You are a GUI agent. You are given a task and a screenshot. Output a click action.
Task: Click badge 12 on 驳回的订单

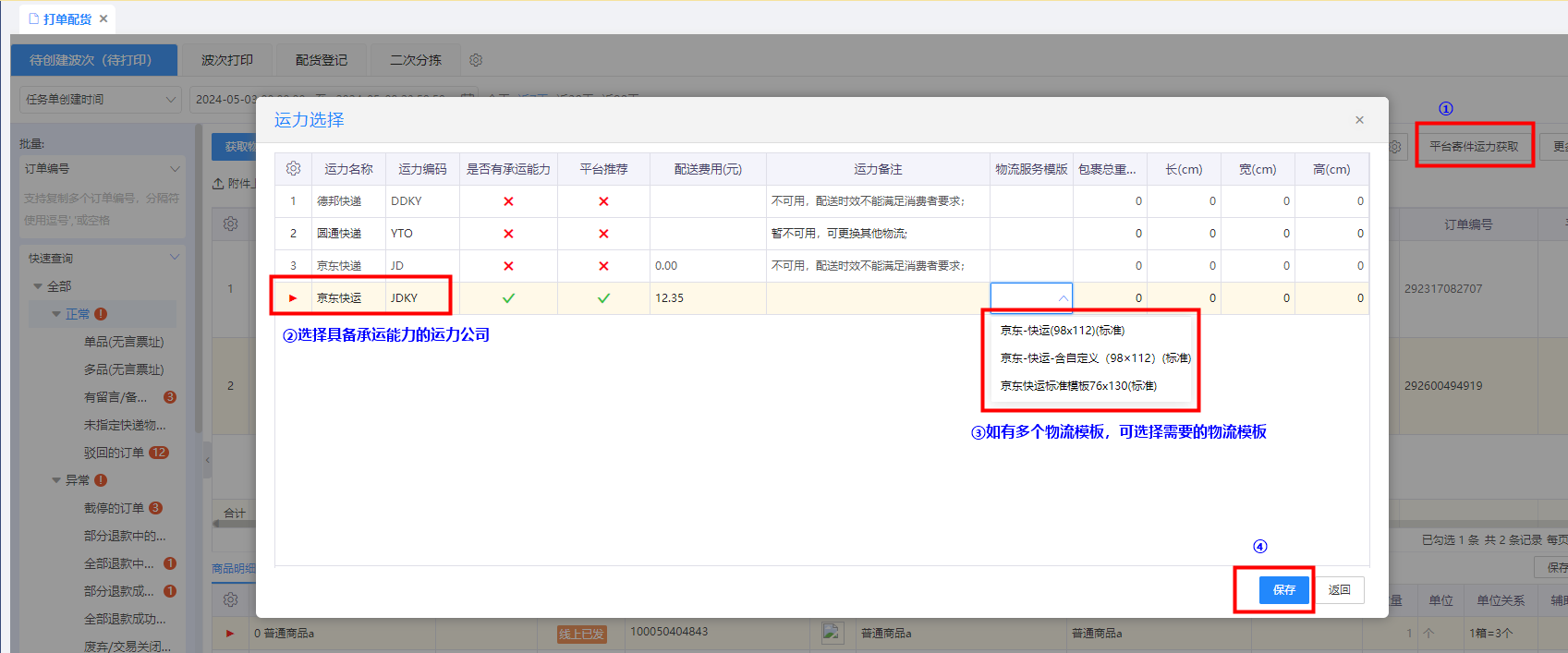coord(159,453)
